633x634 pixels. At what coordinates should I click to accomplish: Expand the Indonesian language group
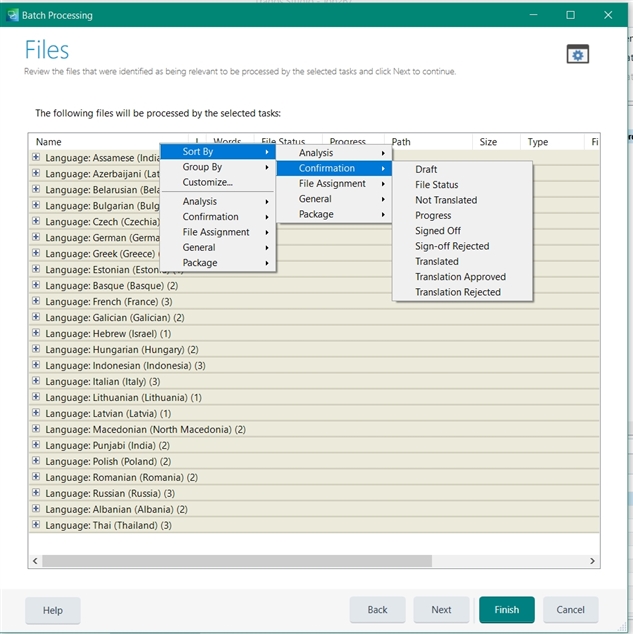pyautogui.click(x=36, y=365)
